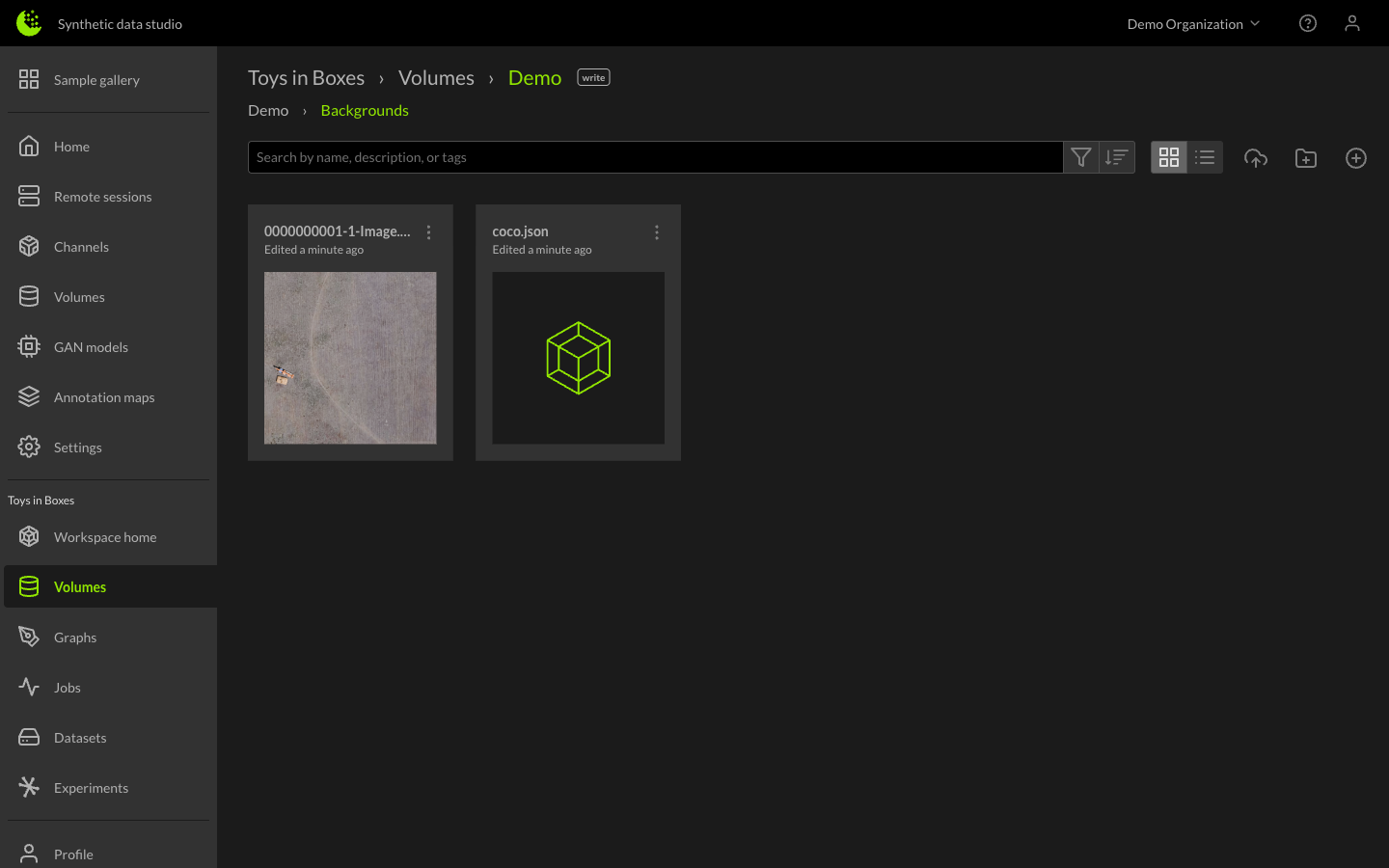Click Toys in Boxes breadcrumb link
1389x868 pixels.
[306, 78]
